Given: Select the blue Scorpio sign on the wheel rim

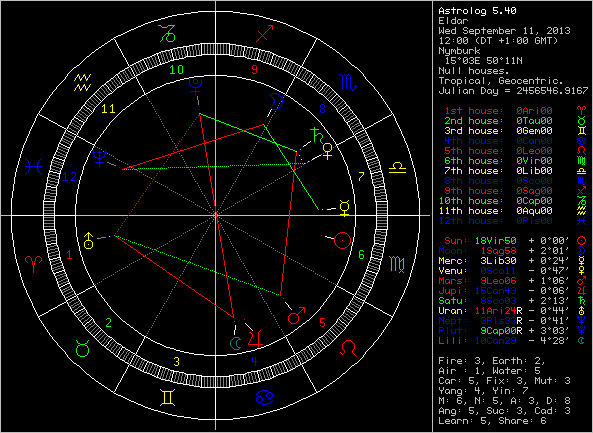Looking at the screenshot, I should point(348,82).
